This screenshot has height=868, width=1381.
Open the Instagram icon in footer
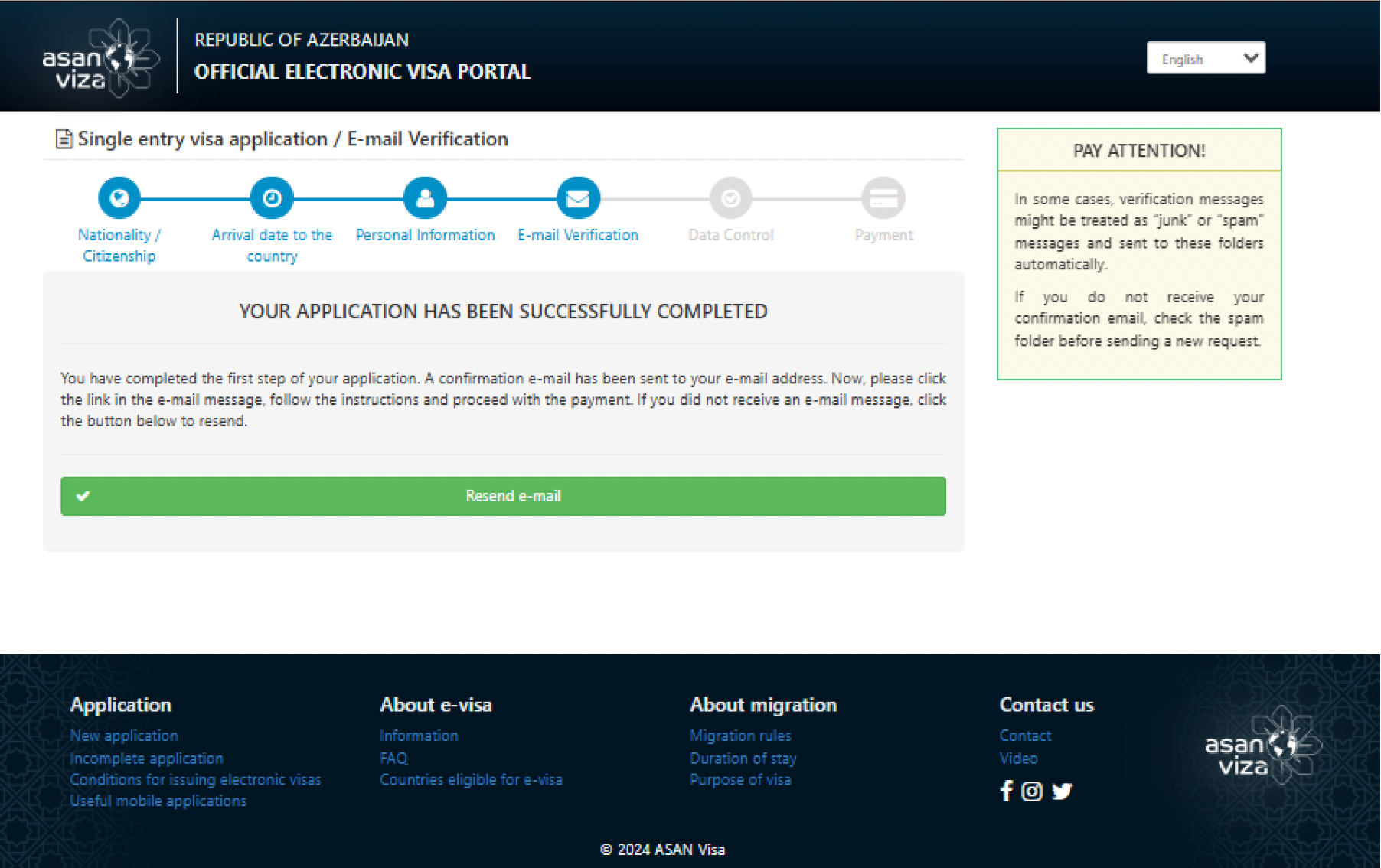1032,791
